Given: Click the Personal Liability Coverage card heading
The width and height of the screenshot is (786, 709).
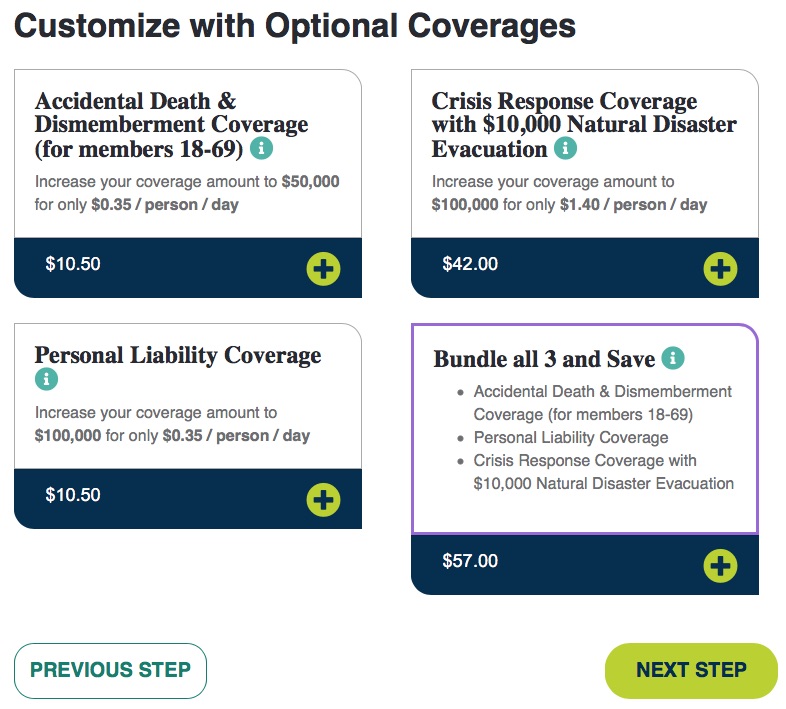Looking at the screenshot, I should [x=178, y=356].
